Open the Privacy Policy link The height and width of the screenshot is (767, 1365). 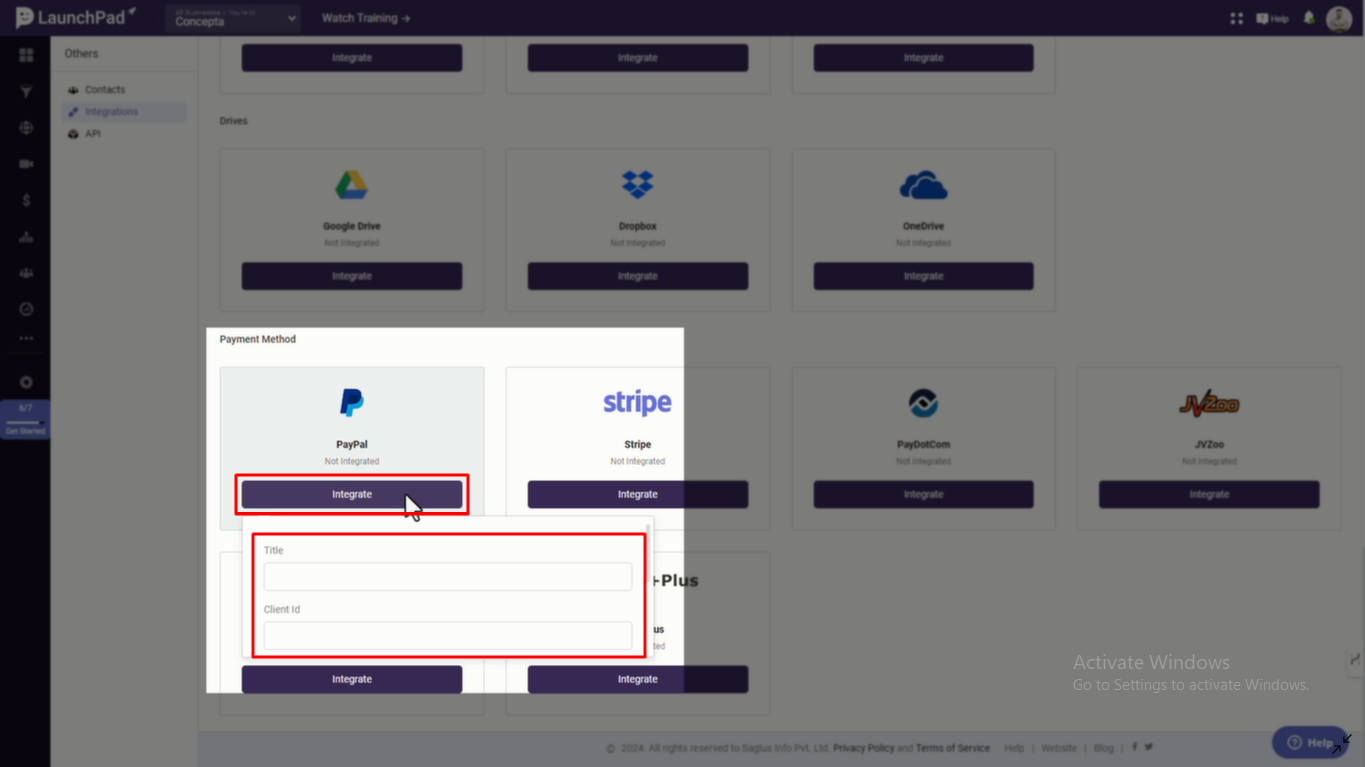coord(863,748)
